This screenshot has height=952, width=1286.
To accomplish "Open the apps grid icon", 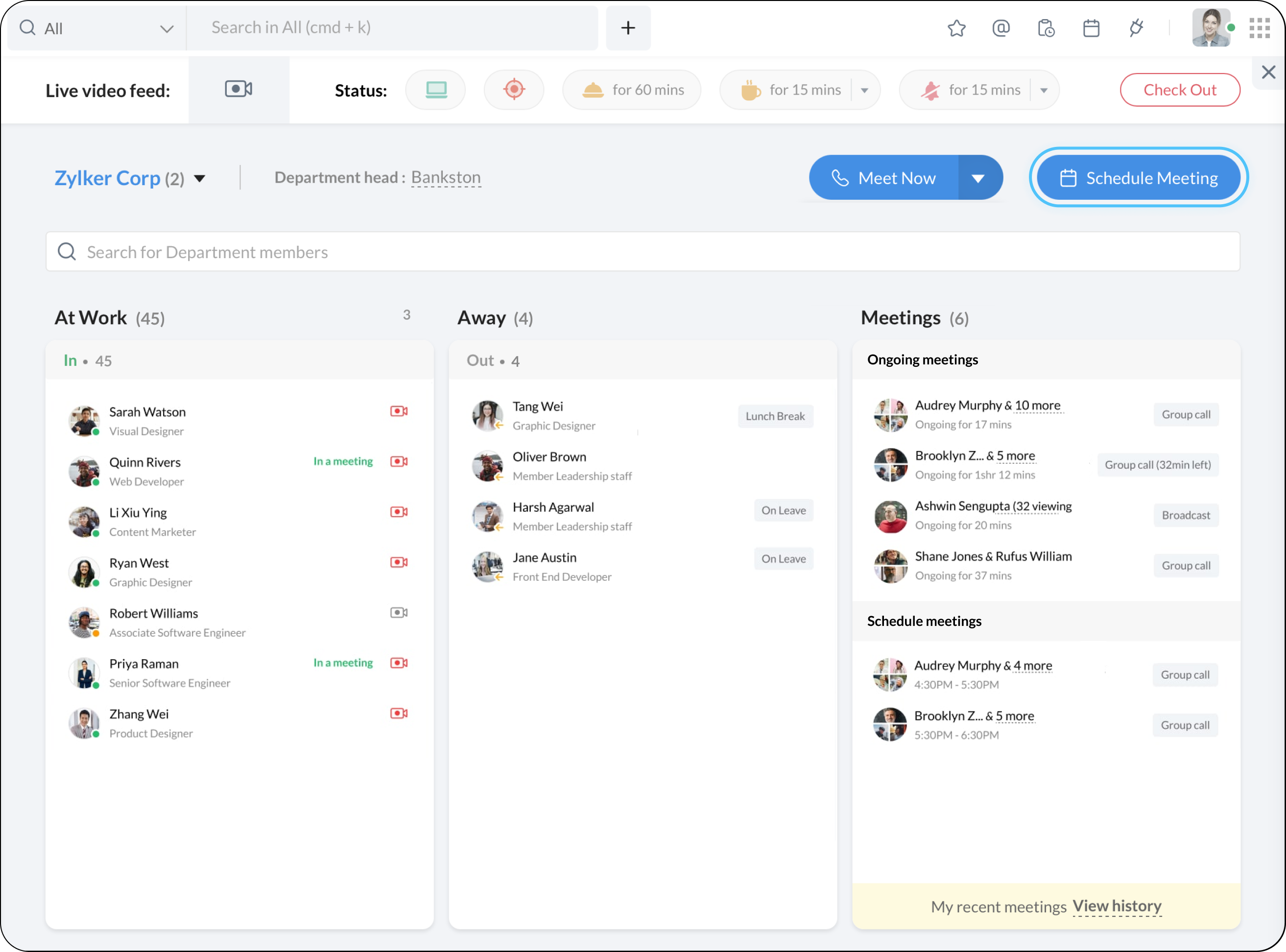I will 1259,28.
